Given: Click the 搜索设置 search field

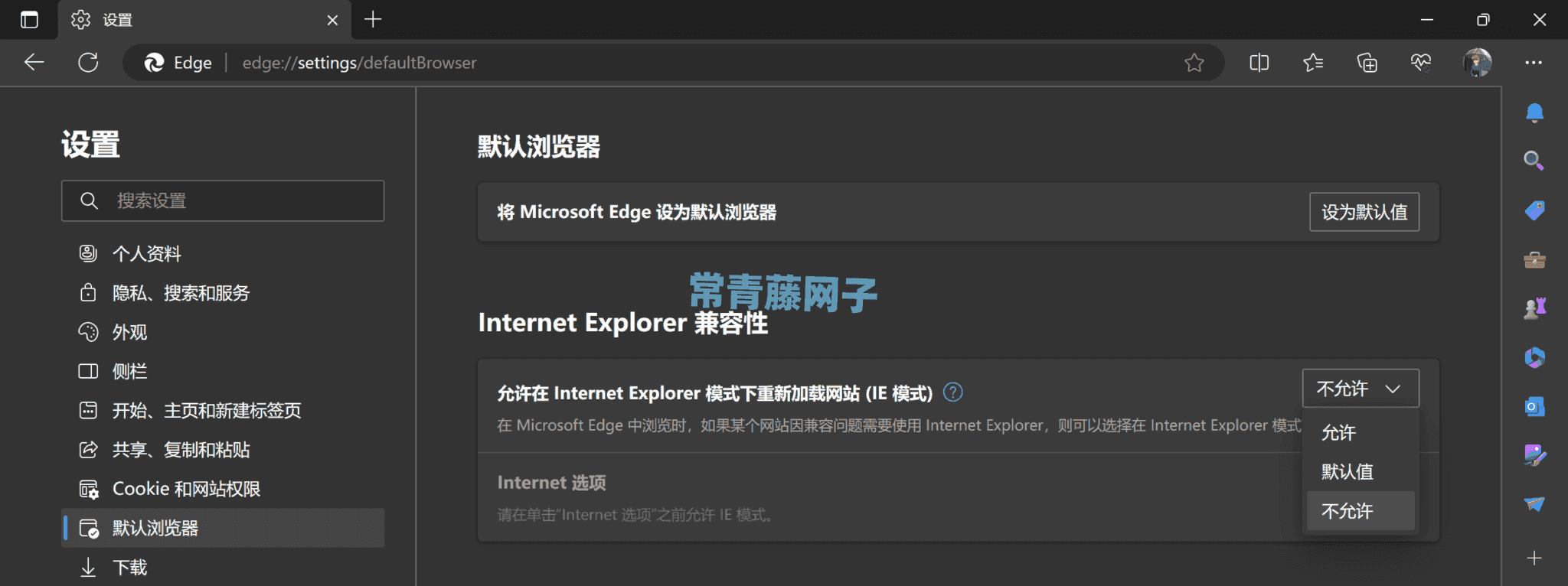Looking at the screenshot, I should click(223, 200).
